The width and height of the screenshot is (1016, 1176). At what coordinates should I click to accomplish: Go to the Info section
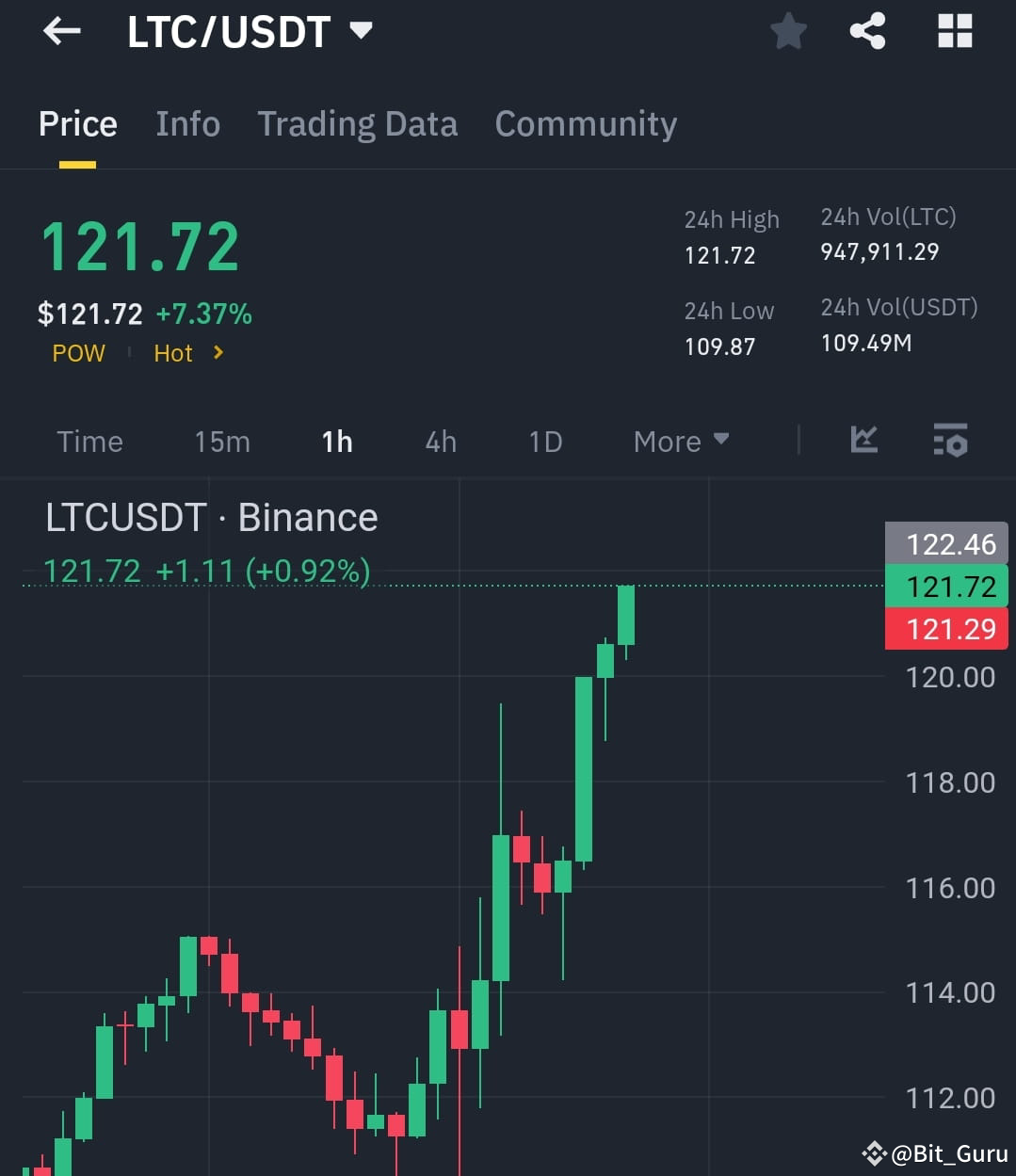pyautogui.click(x=187, y=123)
